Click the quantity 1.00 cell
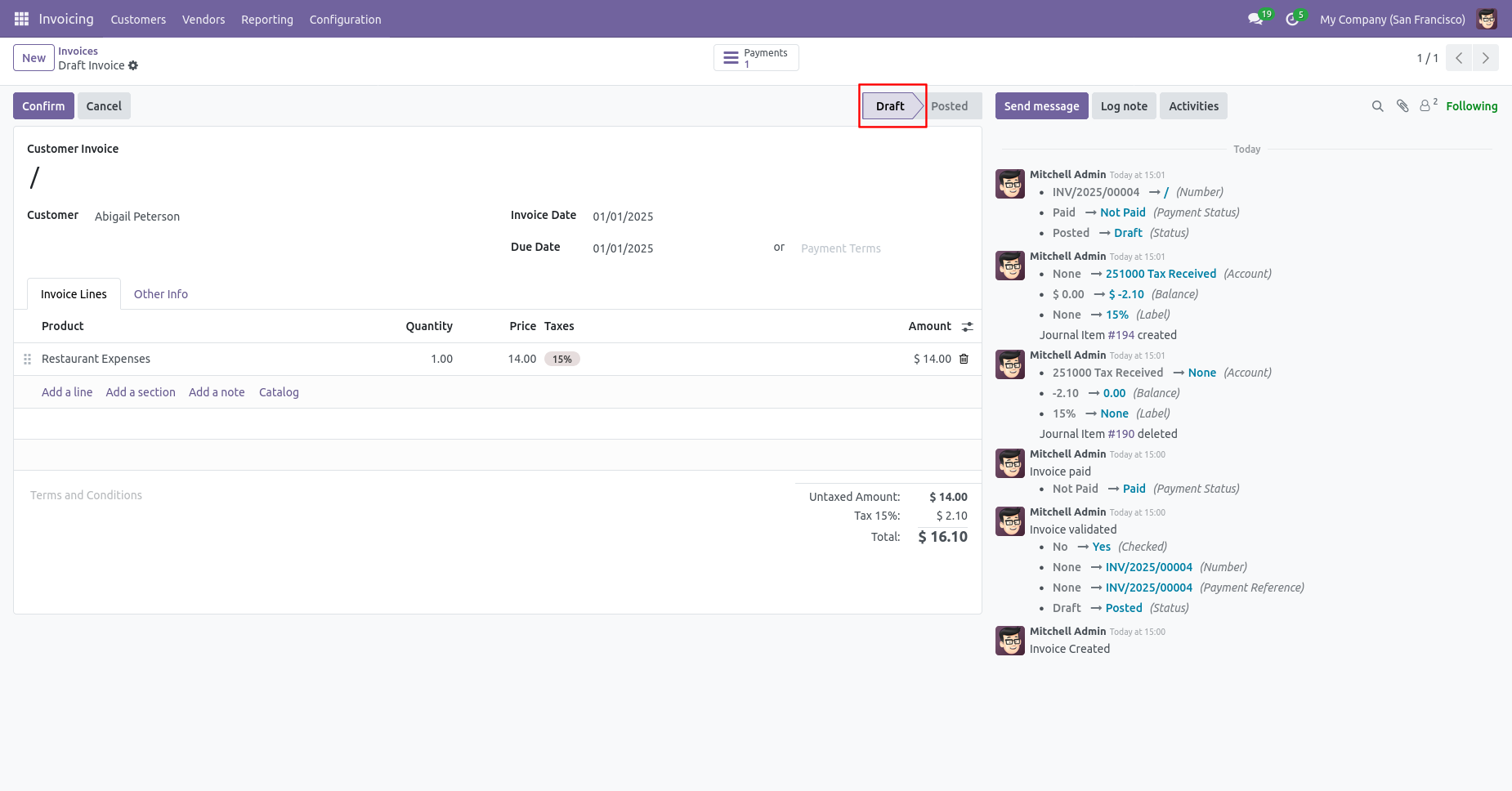This screenshot has height=791, width=1512. [x=441, y=359]
